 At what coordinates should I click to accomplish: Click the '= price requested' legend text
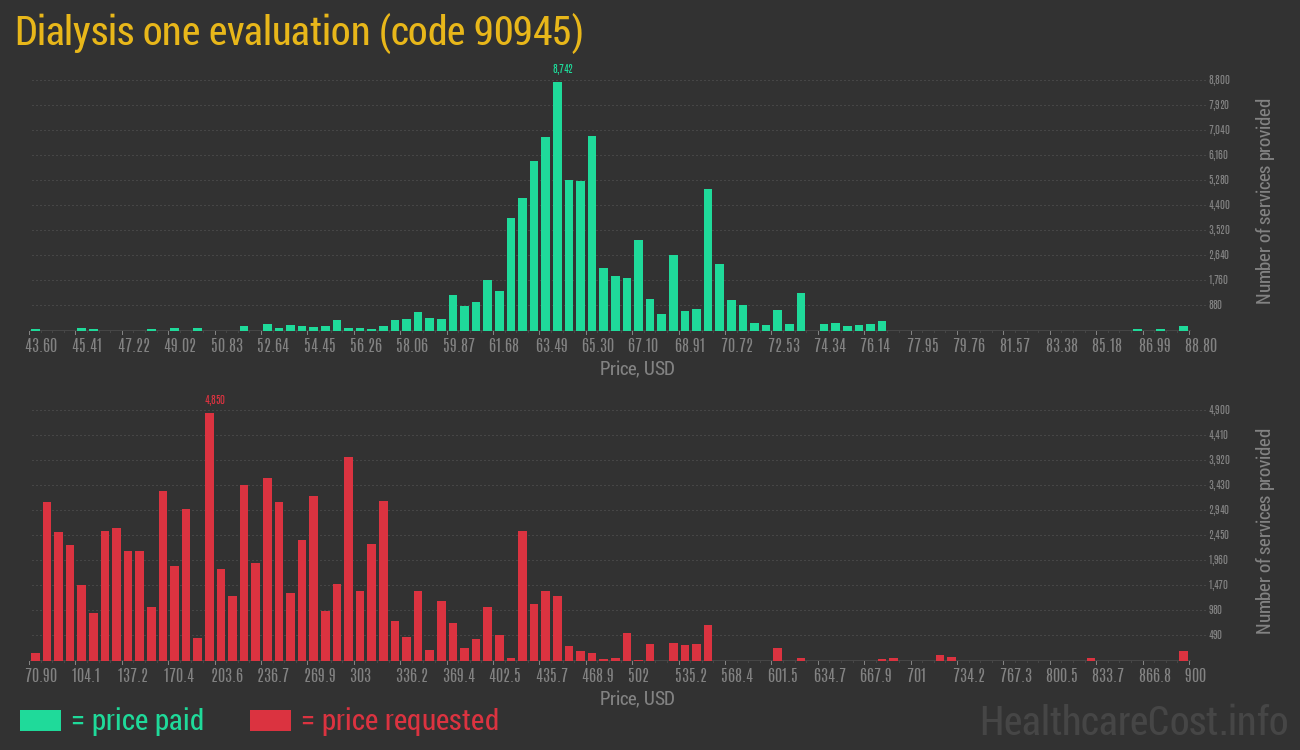pos(399,720)
